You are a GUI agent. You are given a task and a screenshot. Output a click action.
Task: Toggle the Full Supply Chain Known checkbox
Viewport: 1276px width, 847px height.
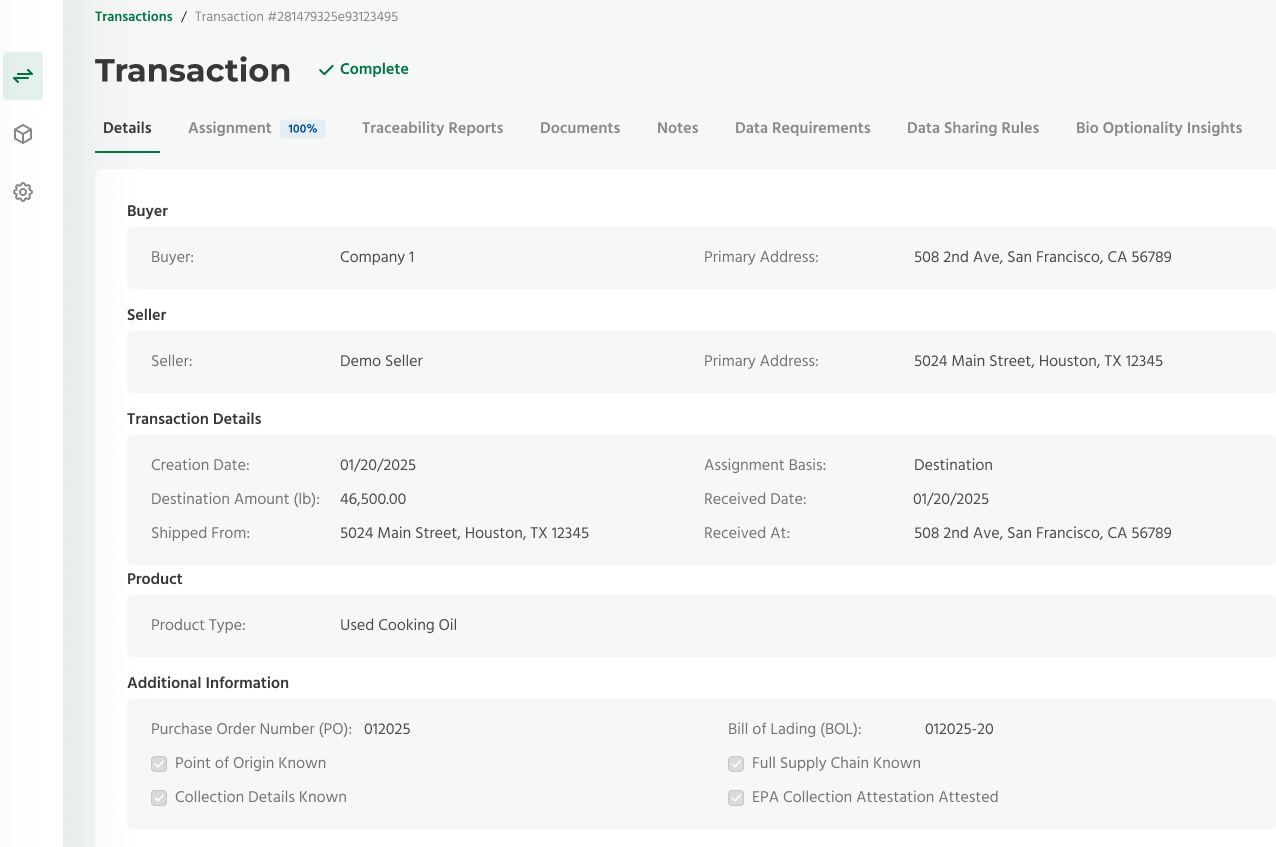(x=736, y=764)
